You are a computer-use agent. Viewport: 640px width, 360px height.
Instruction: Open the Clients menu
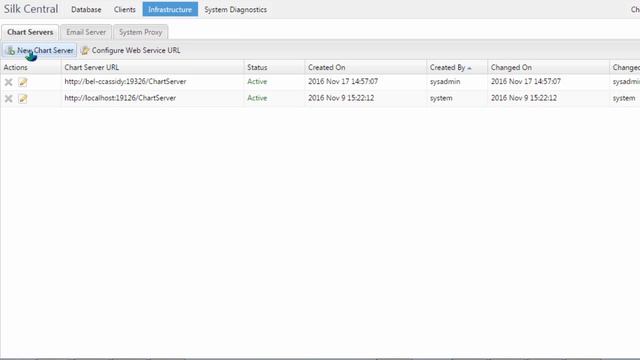124,9
